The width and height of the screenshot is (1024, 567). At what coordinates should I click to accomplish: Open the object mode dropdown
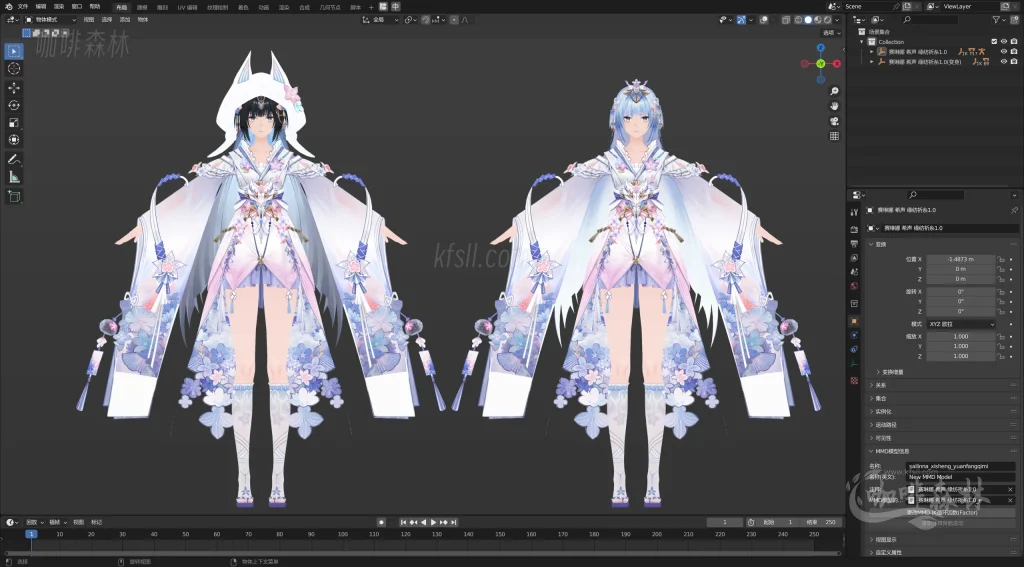50,20
